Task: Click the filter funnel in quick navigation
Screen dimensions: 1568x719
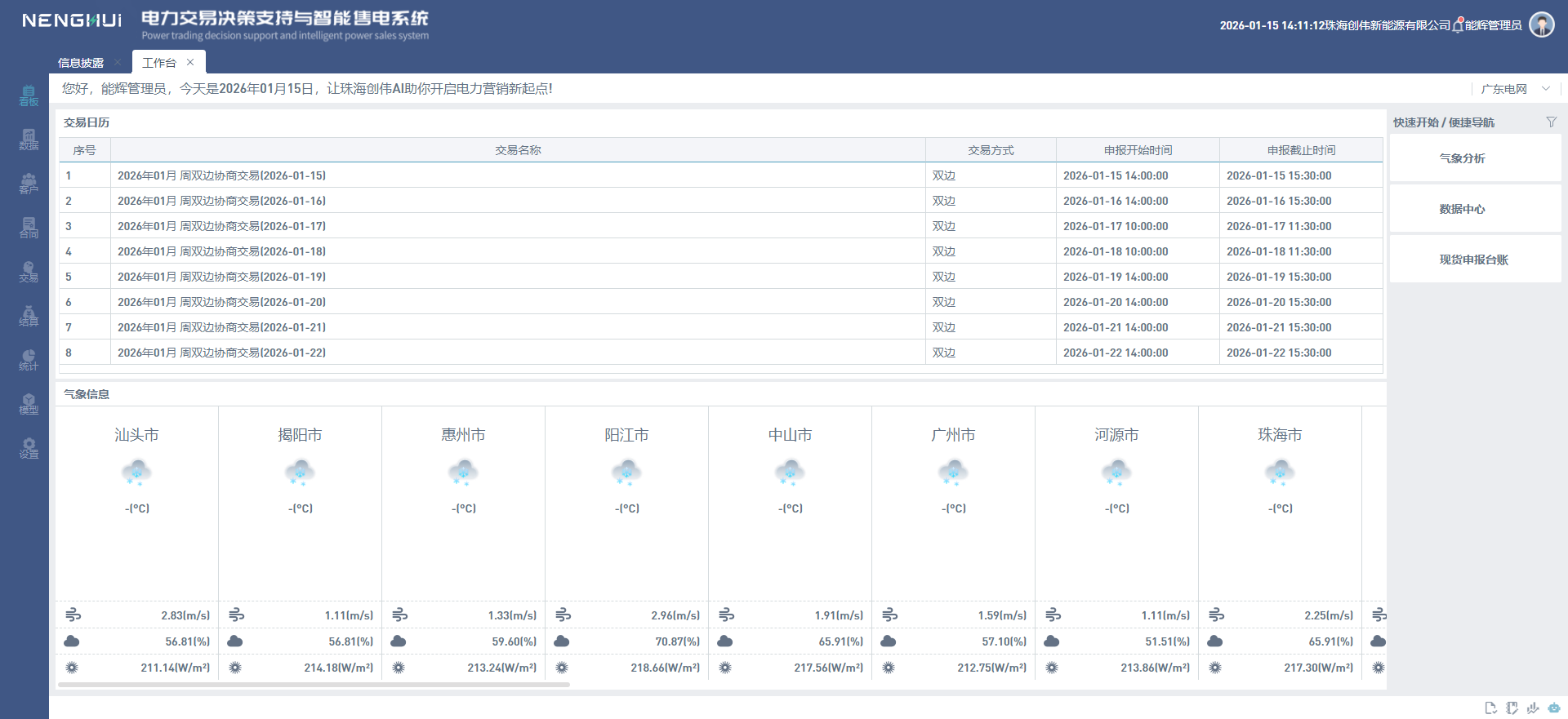Action: click(x=1551, y=122)
